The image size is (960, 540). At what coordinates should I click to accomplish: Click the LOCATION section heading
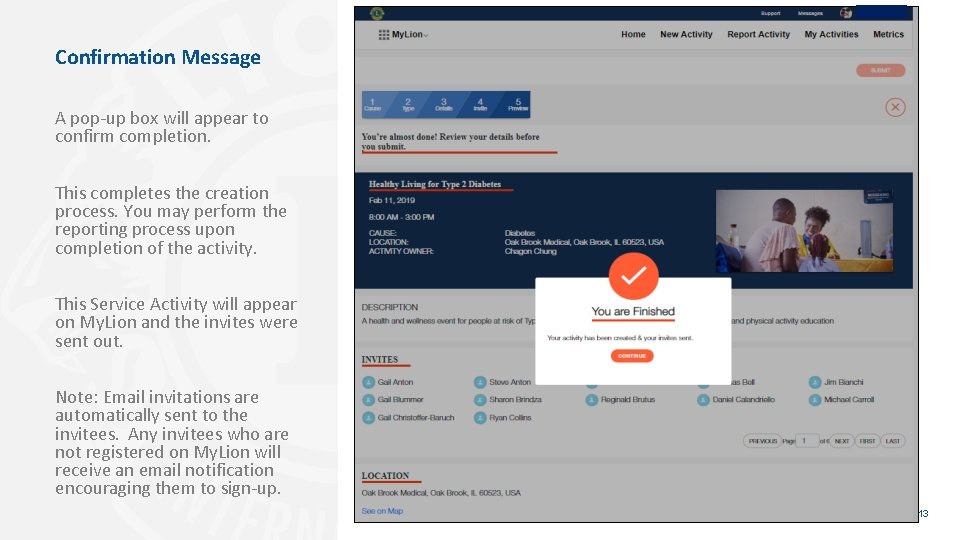tap(385, 476)
